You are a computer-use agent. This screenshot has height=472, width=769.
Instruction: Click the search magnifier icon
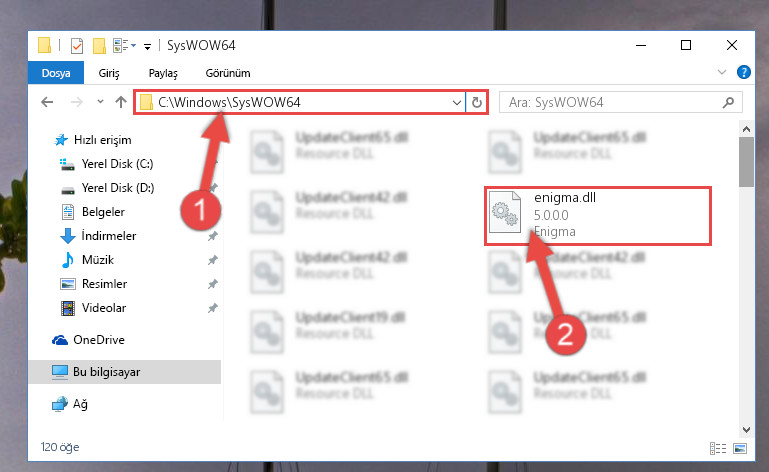coord(728,103)
